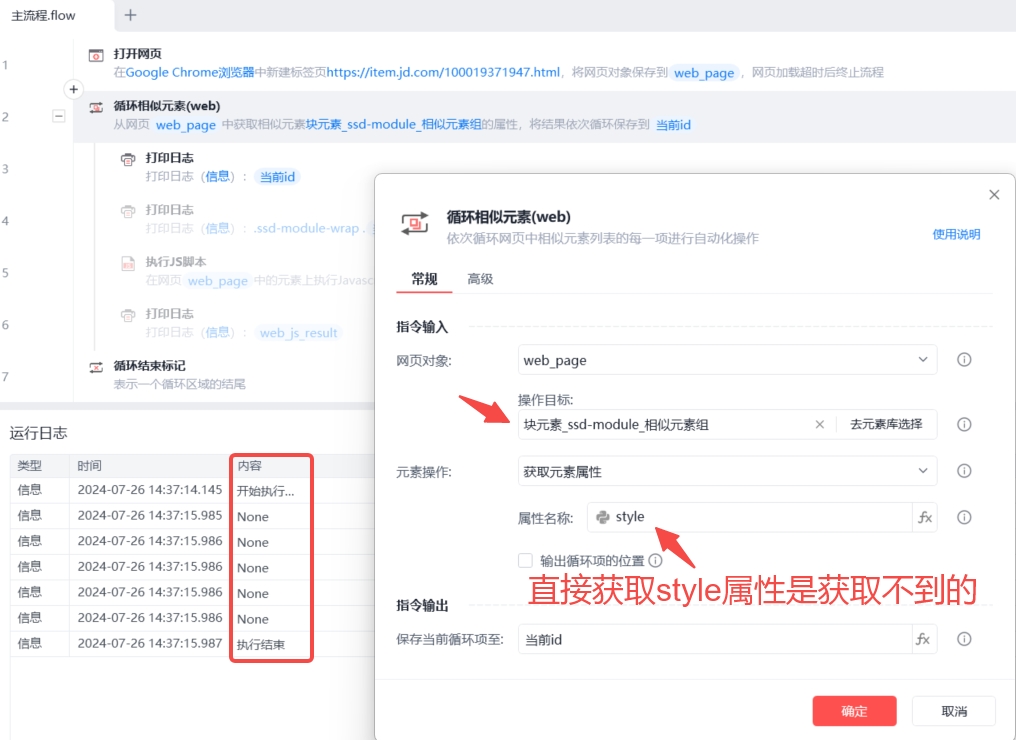The image size is (1016, 740).
Task: Click the 类型 column header in log
Action: (x=30, y=465)
